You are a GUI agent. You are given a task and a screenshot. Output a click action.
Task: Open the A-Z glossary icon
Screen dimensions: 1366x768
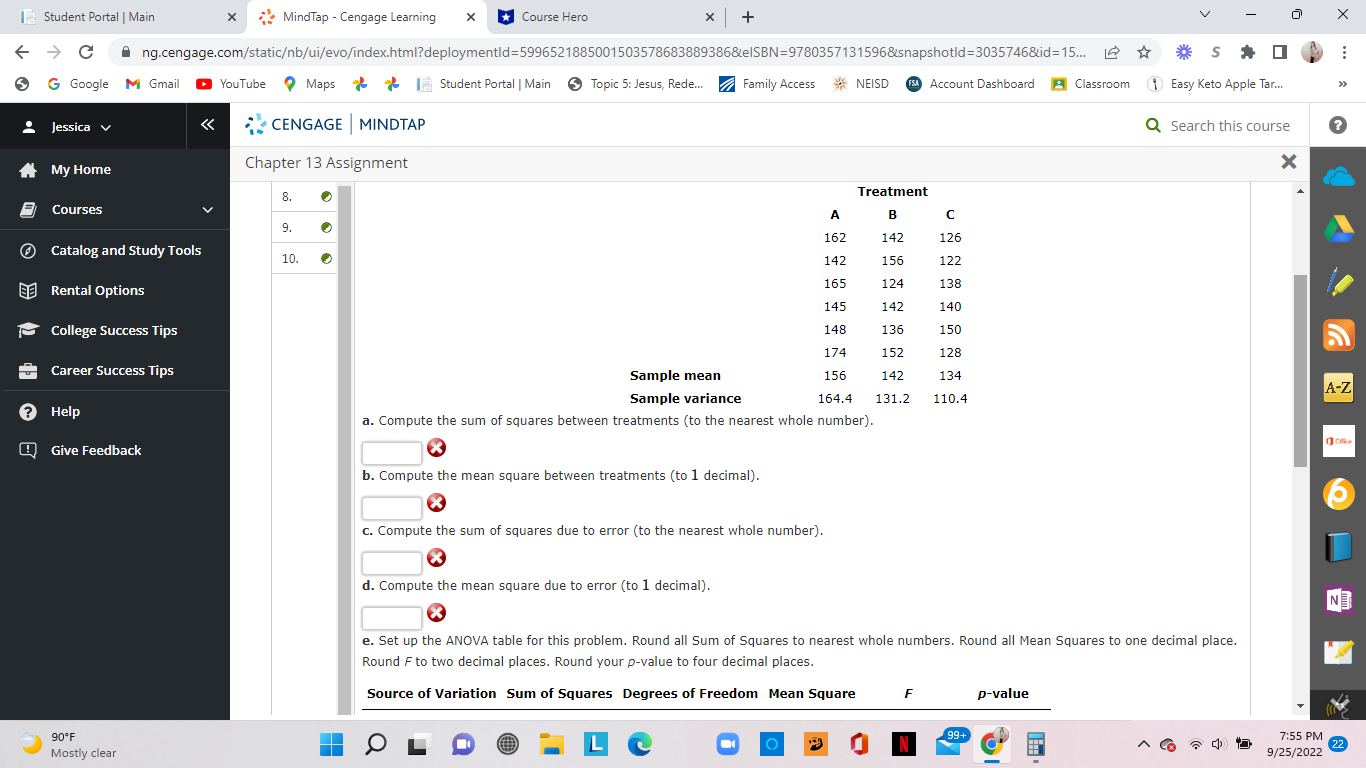click(x=1338, y=387)
